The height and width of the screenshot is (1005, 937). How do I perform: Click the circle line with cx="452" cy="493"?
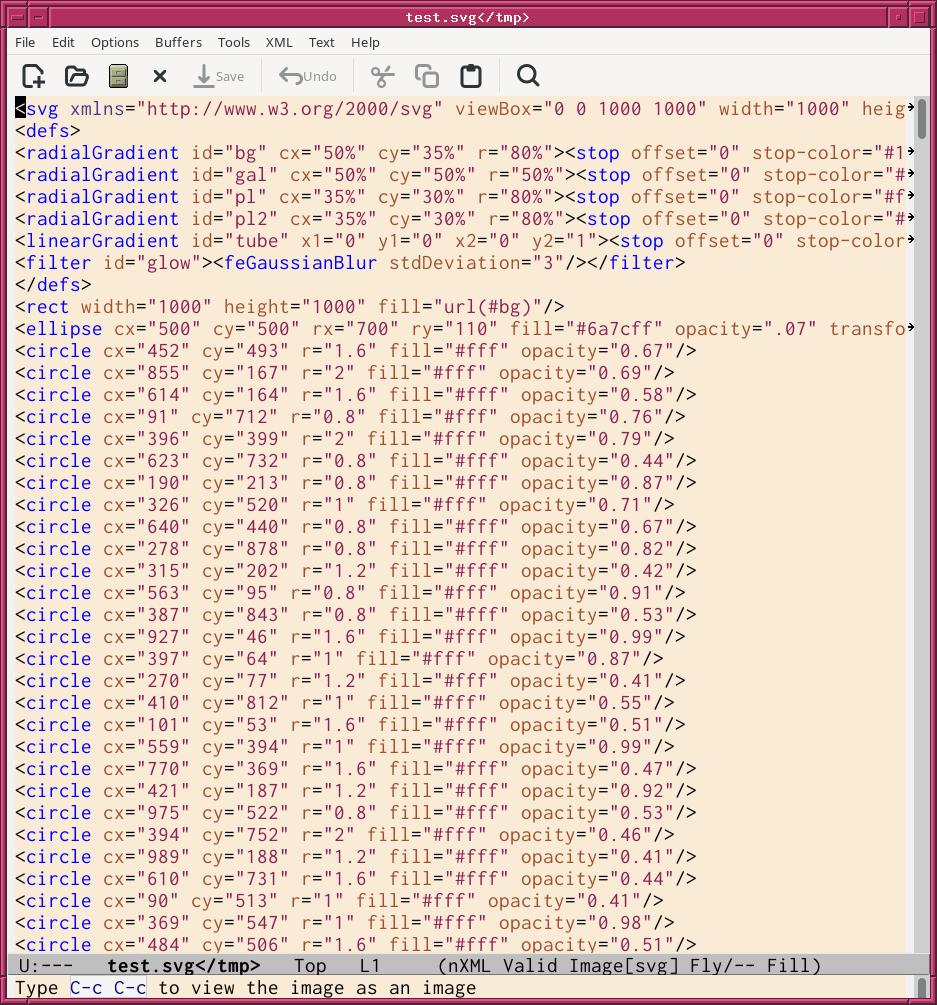point(356,351)
